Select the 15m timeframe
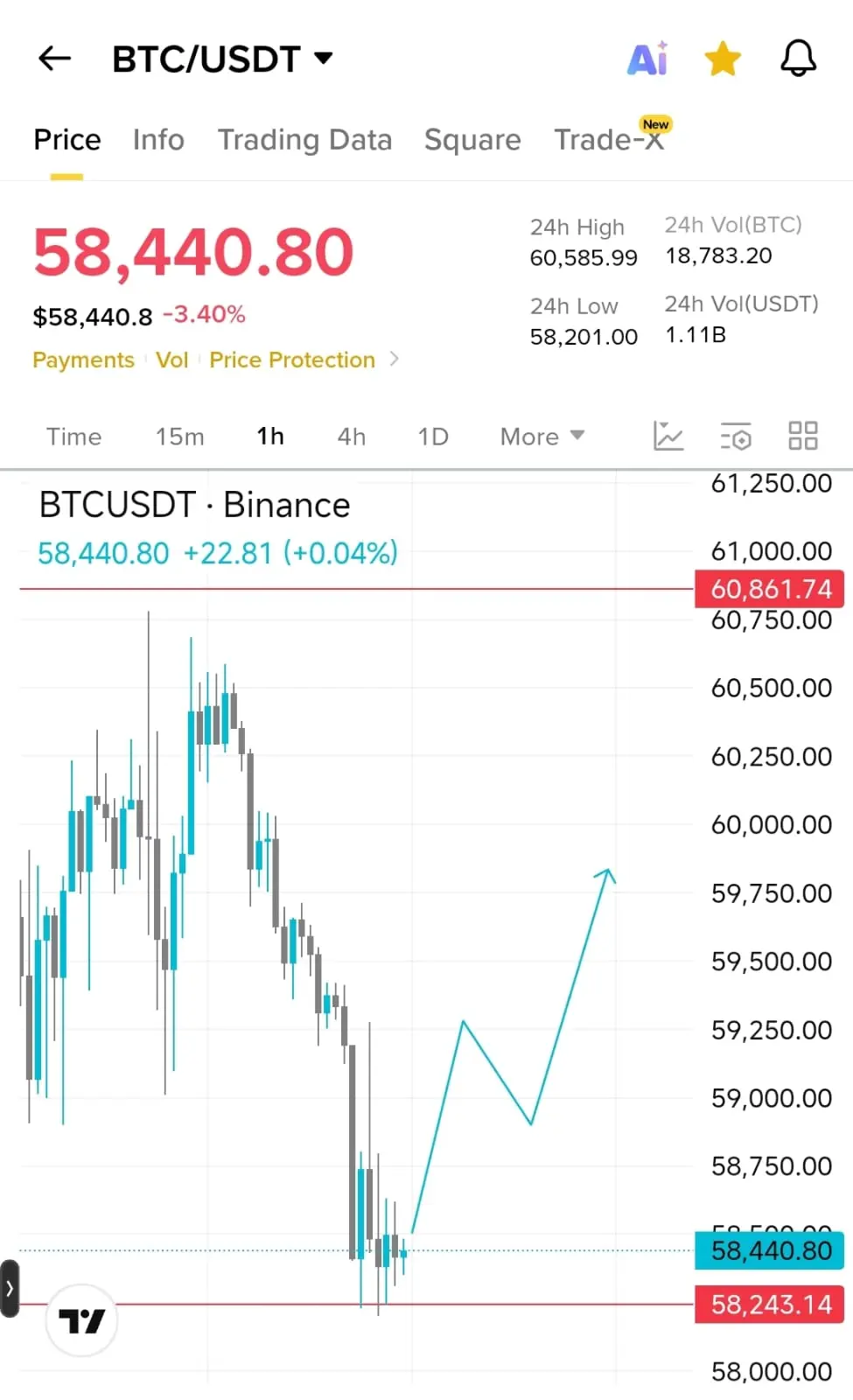Viewport: 853px width, 1400px height. [x=179, y=436]
